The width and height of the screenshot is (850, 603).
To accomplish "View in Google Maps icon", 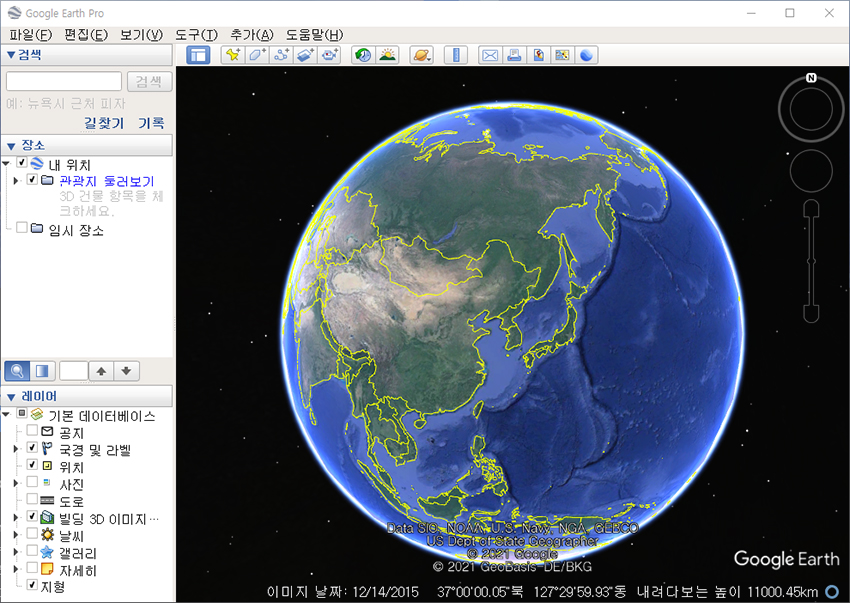I will point(562,55).
